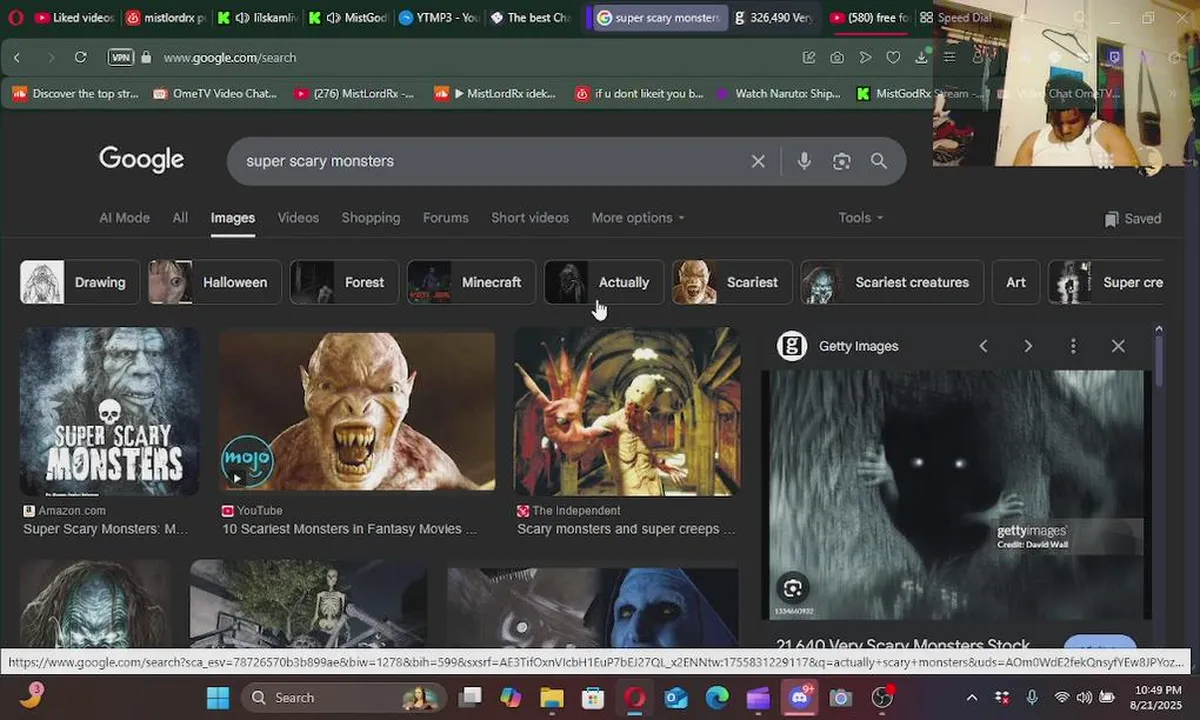The image size is (1200, 720).
Task: Select the Short videos results tab
Action: (x=530, y=218)
